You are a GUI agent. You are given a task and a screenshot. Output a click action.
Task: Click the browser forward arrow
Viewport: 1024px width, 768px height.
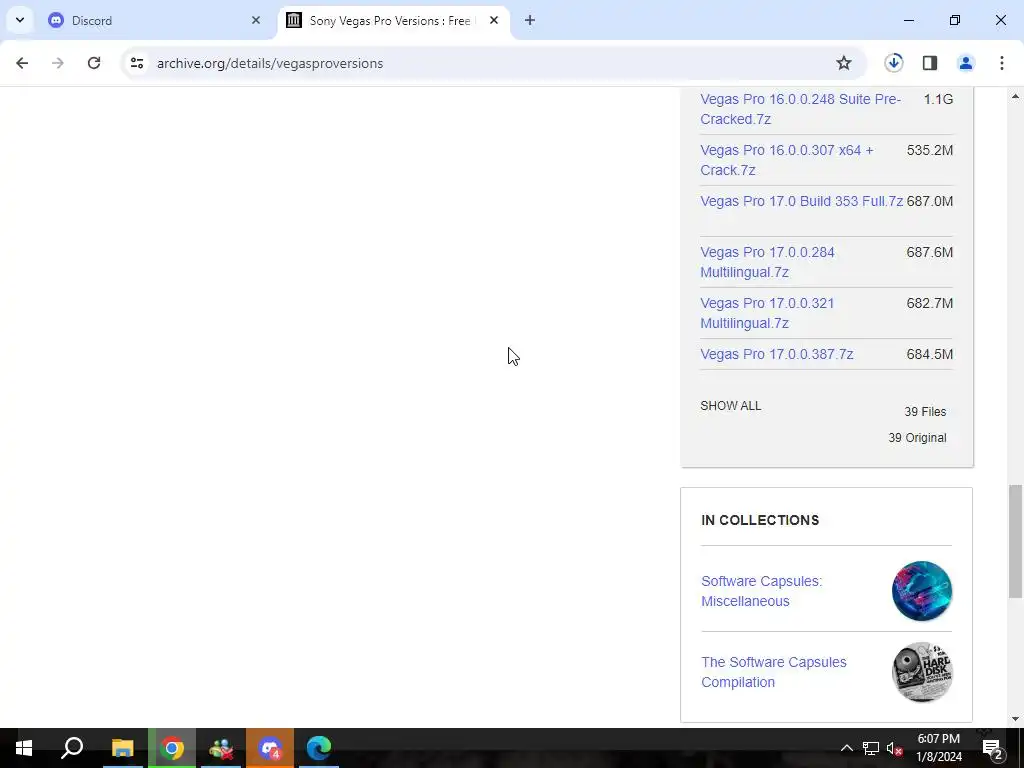pyautogui.click(x=58, y=63)
